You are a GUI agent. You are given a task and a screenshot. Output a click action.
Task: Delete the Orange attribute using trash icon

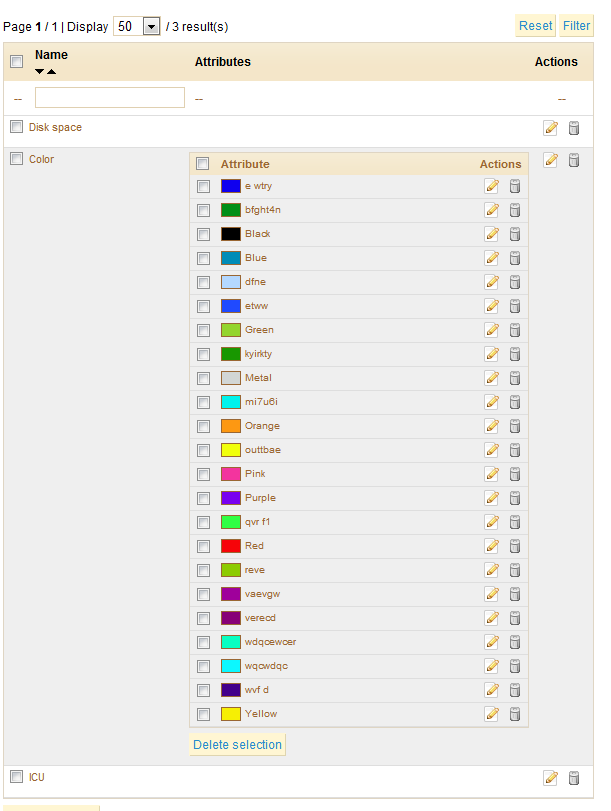click(515, 426)
